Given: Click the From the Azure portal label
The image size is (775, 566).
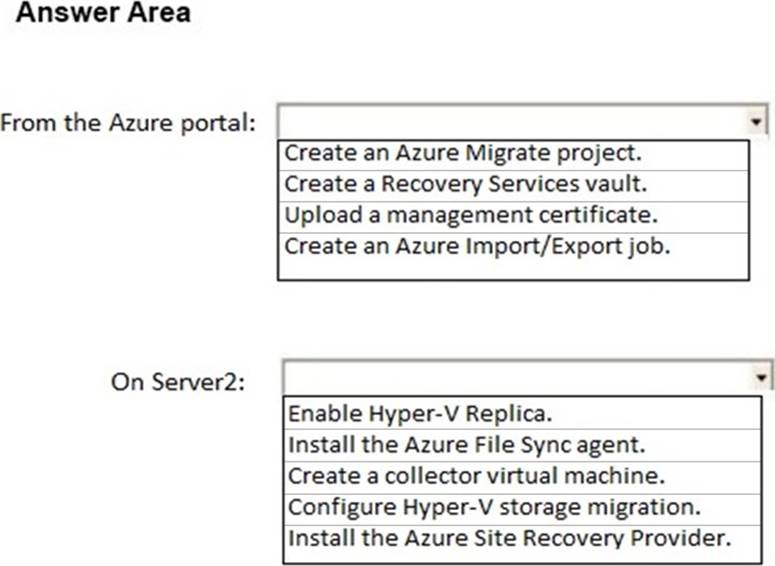Looking at the screenshot, I should click(x=128, y=124).
